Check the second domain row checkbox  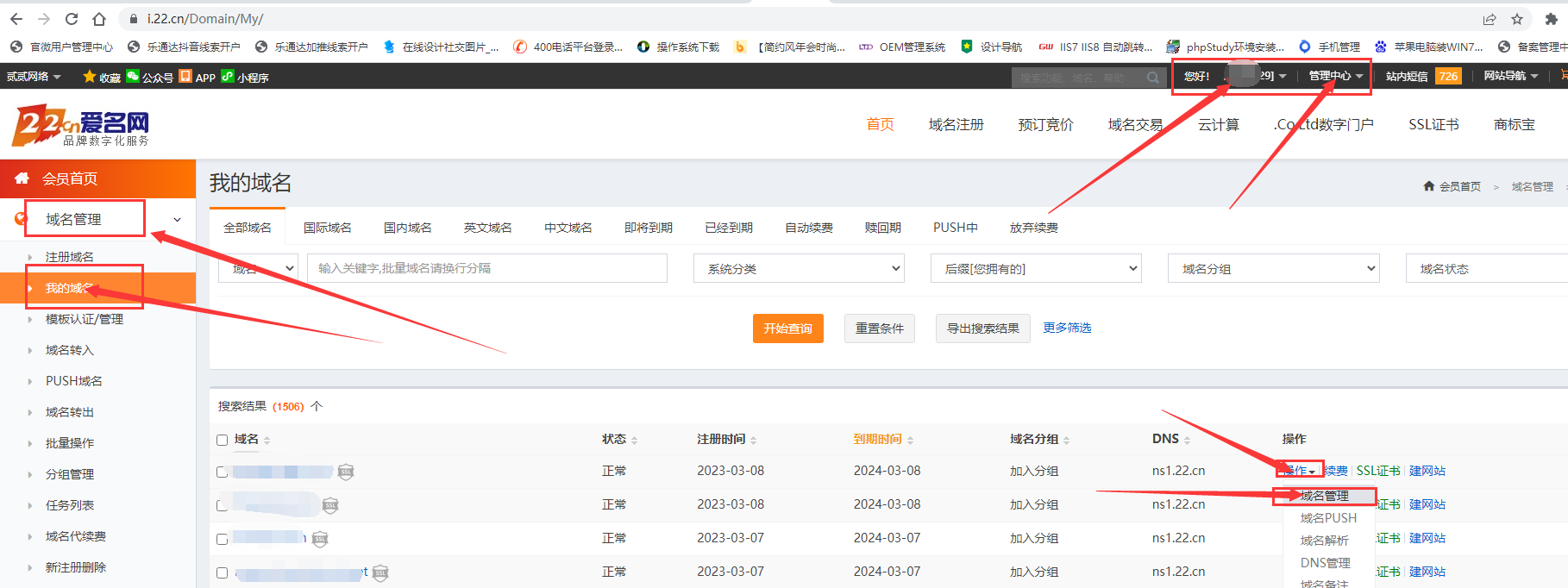pyautogui.click(x=222, y=505)
